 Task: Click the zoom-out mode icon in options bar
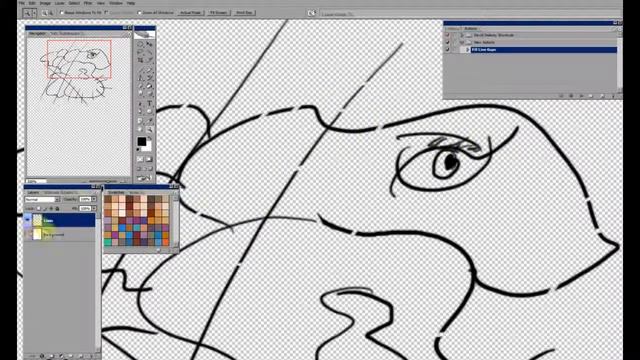[51, 13]
